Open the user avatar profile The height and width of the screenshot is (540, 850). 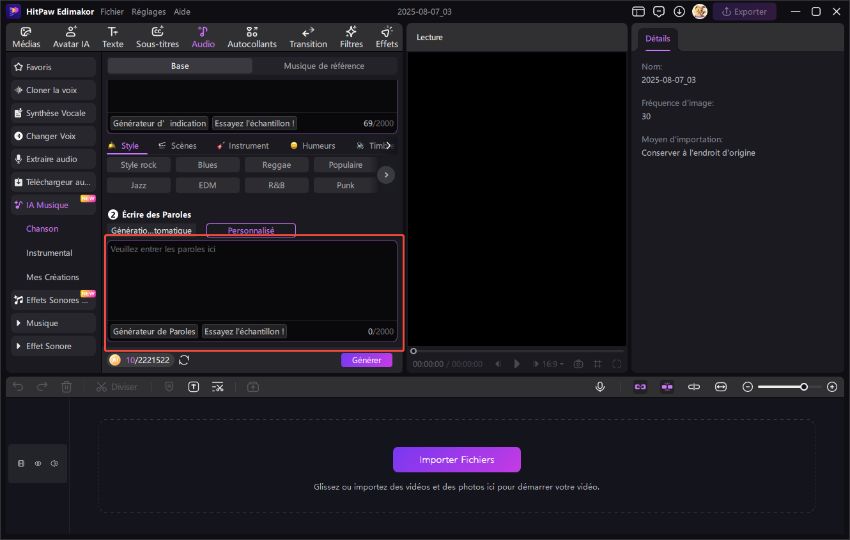coord(699,11)
